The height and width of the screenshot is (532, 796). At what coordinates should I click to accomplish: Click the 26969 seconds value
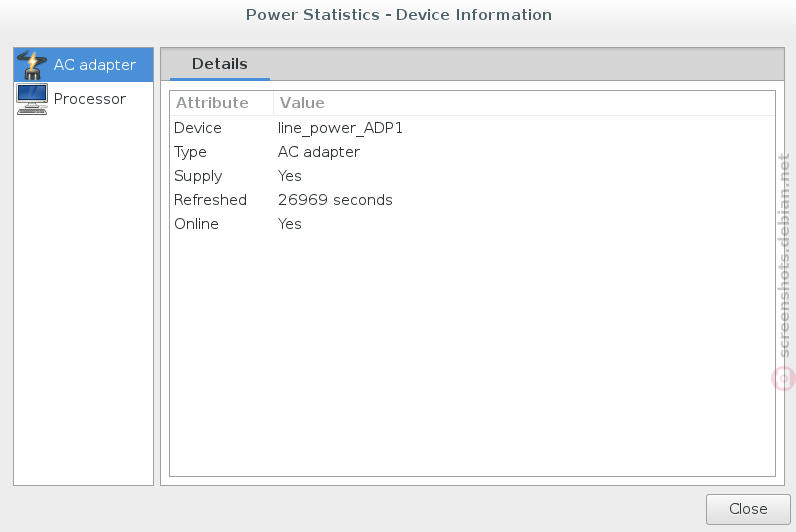point(335,200)
